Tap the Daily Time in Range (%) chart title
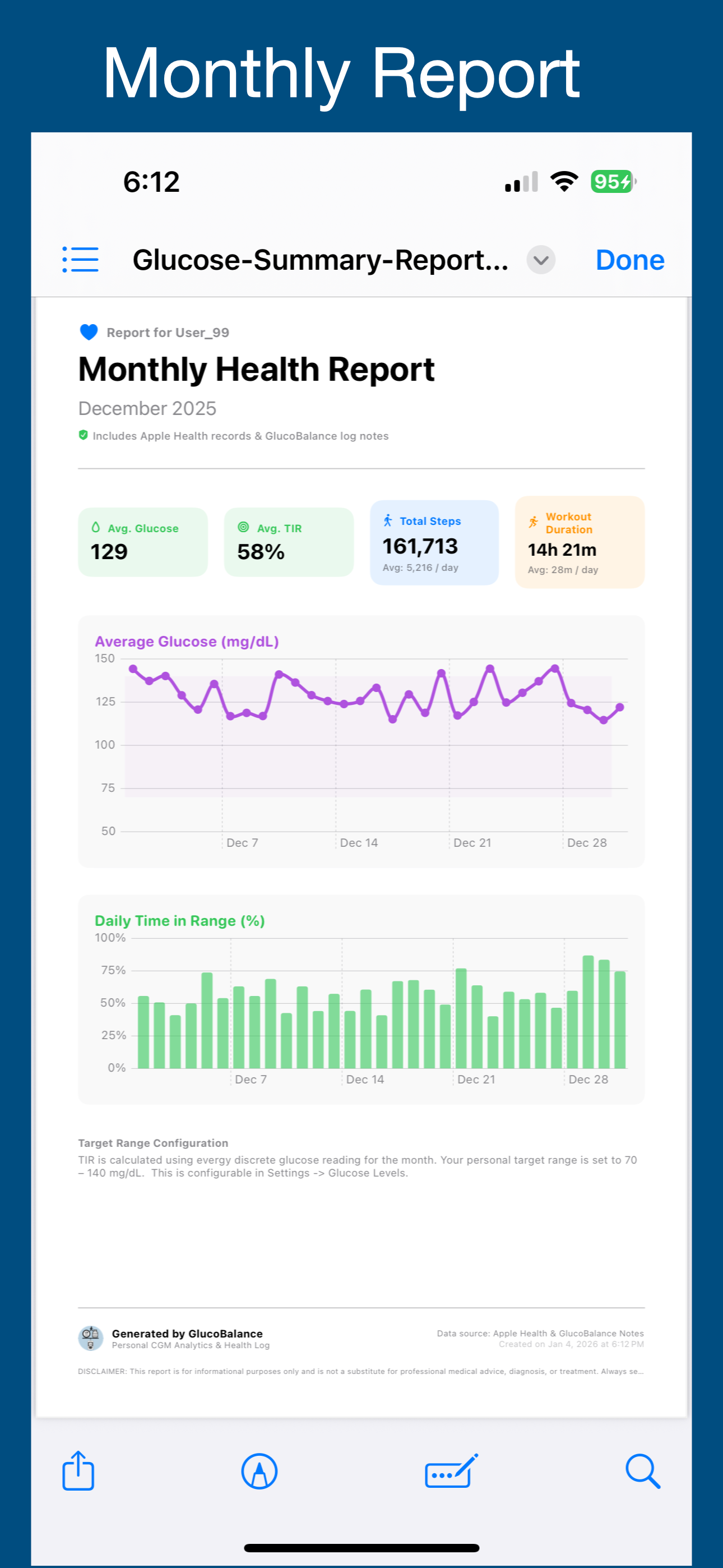 [179, 920]
